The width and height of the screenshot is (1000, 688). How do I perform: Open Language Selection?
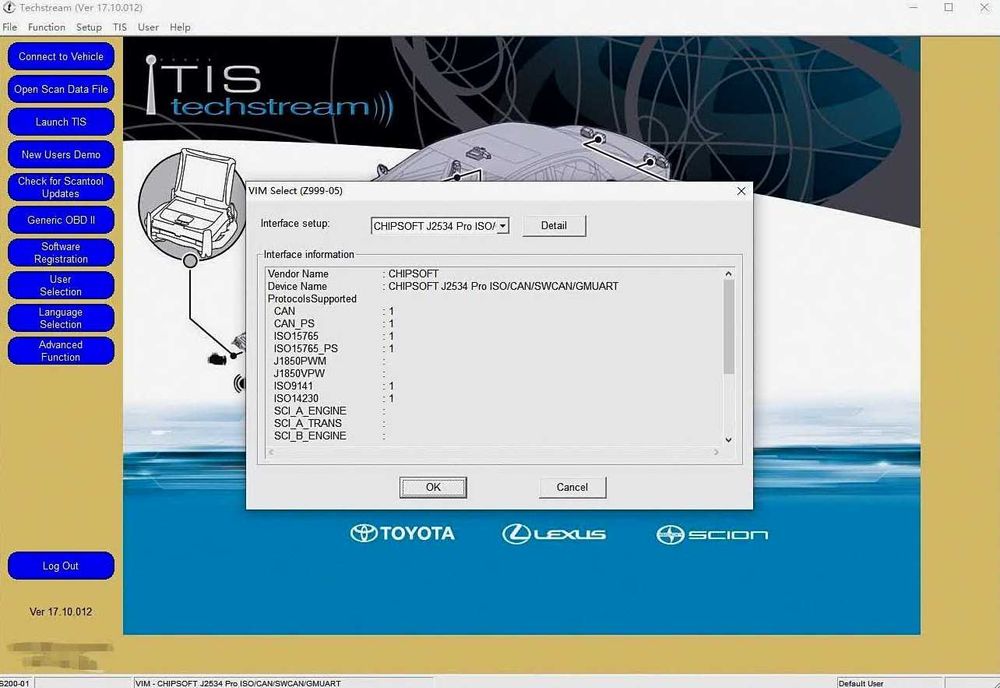61,318
